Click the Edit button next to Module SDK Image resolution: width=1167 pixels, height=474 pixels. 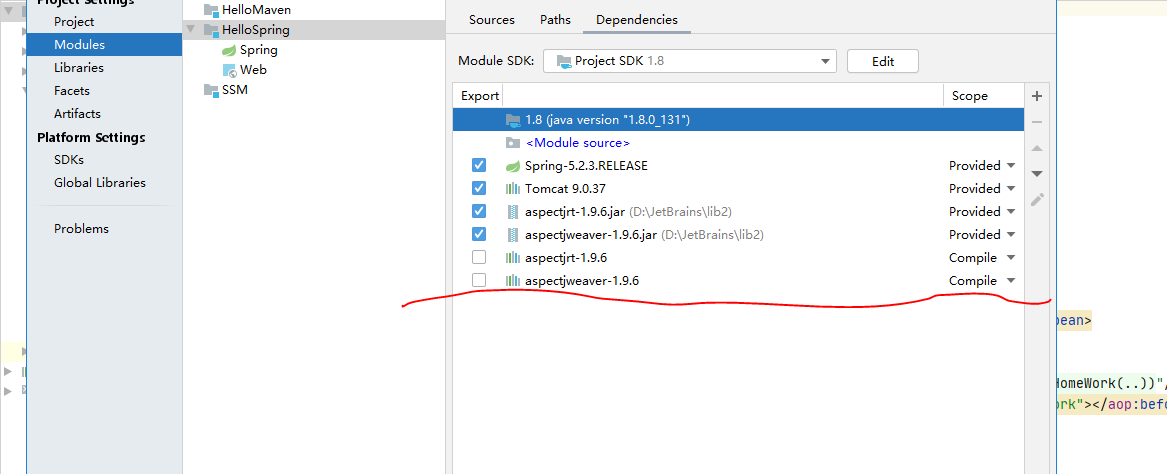click(883, 62)
